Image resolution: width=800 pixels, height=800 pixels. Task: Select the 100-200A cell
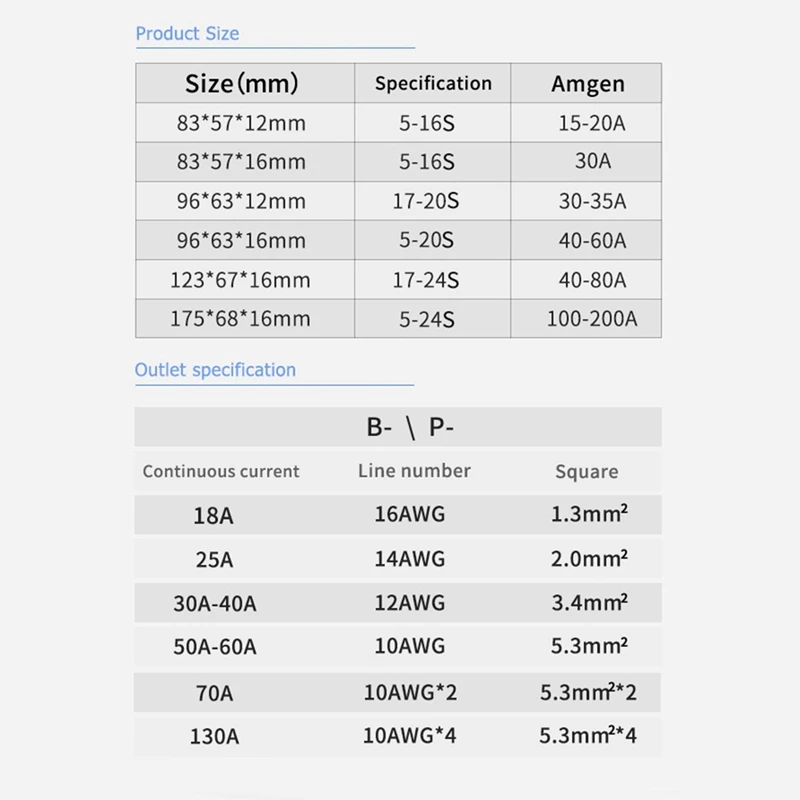click(x=591, y=320)
